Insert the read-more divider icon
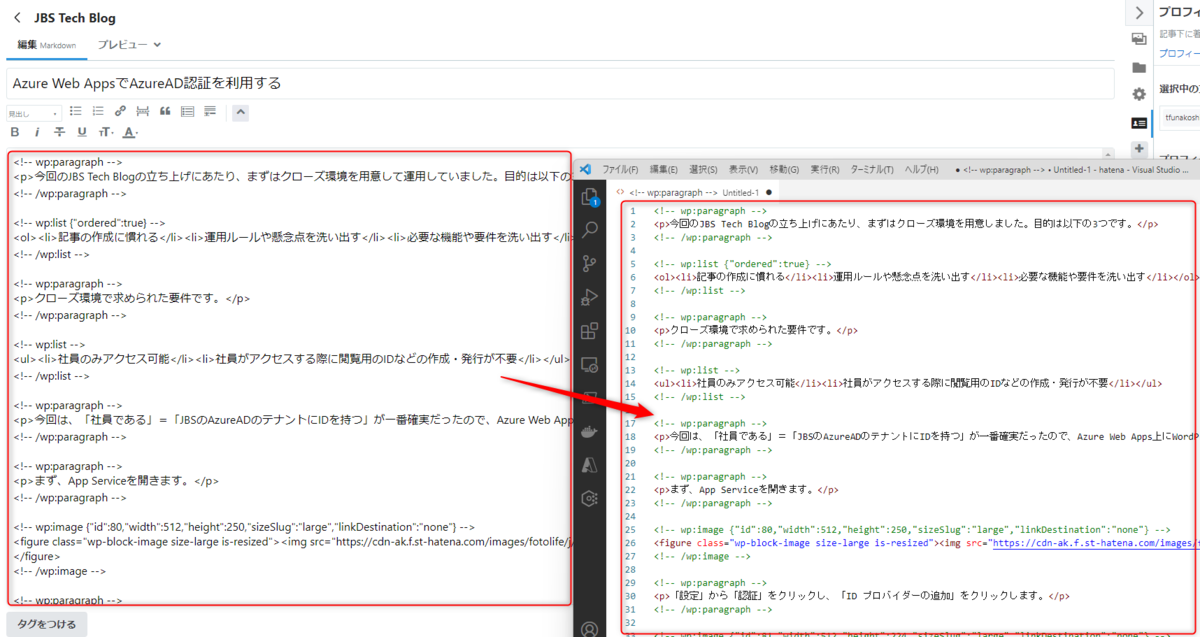 [143, 112]
